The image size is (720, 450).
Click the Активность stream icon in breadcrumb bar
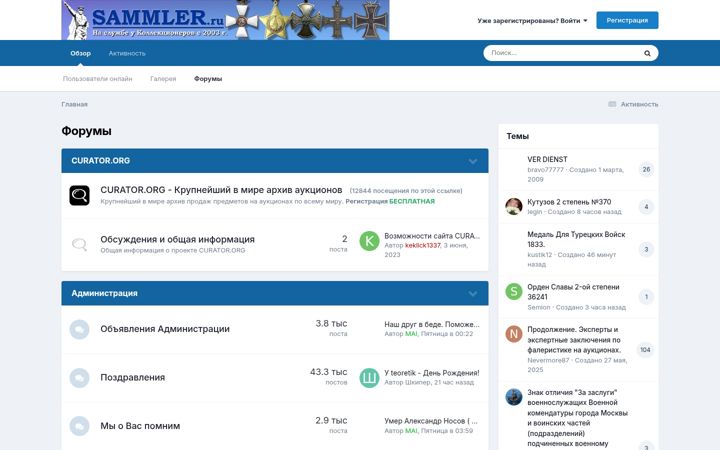coord(612,104)
